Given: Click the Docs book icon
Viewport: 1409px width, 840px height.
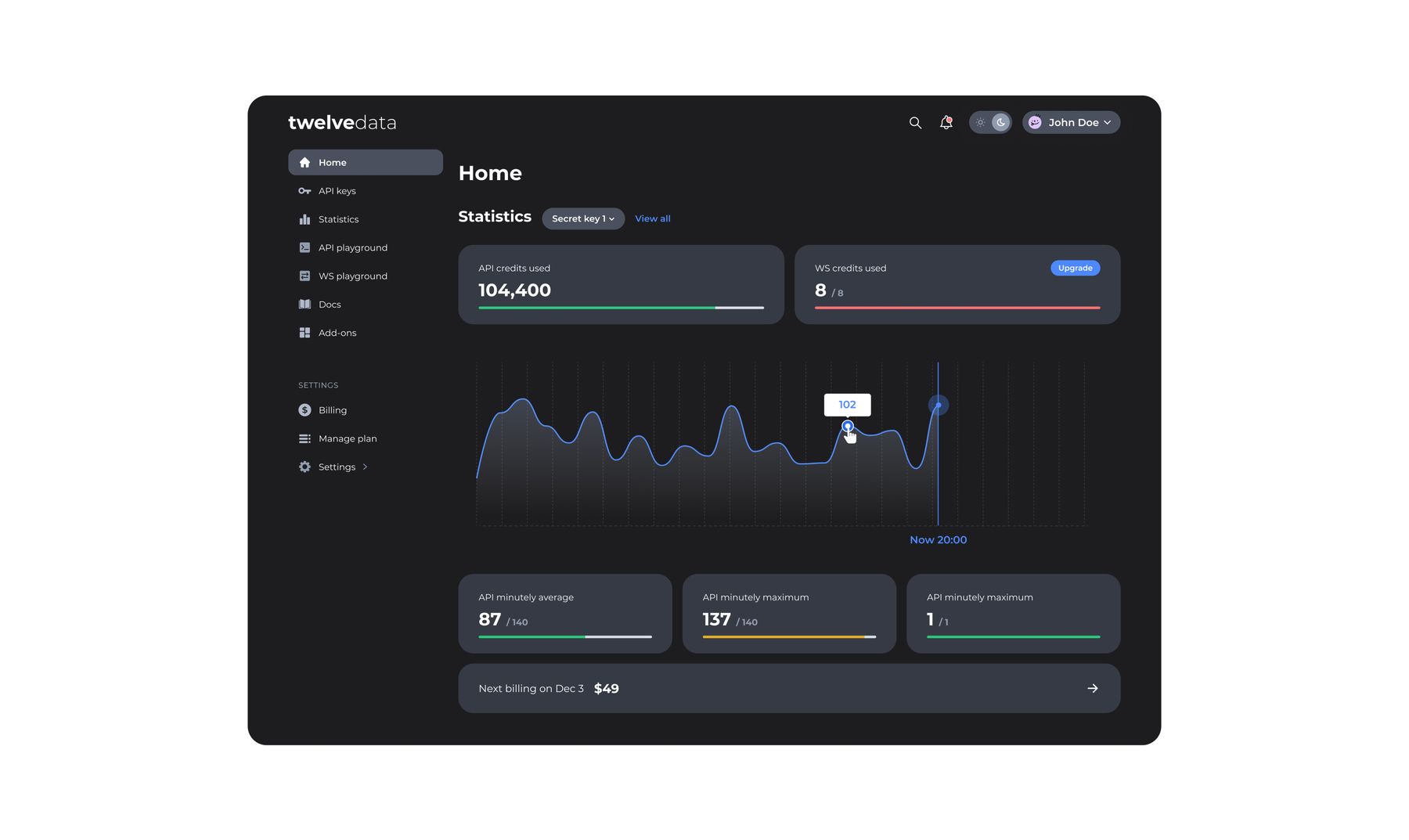Looking at the screenshot, I should click(x=305, y=305).
